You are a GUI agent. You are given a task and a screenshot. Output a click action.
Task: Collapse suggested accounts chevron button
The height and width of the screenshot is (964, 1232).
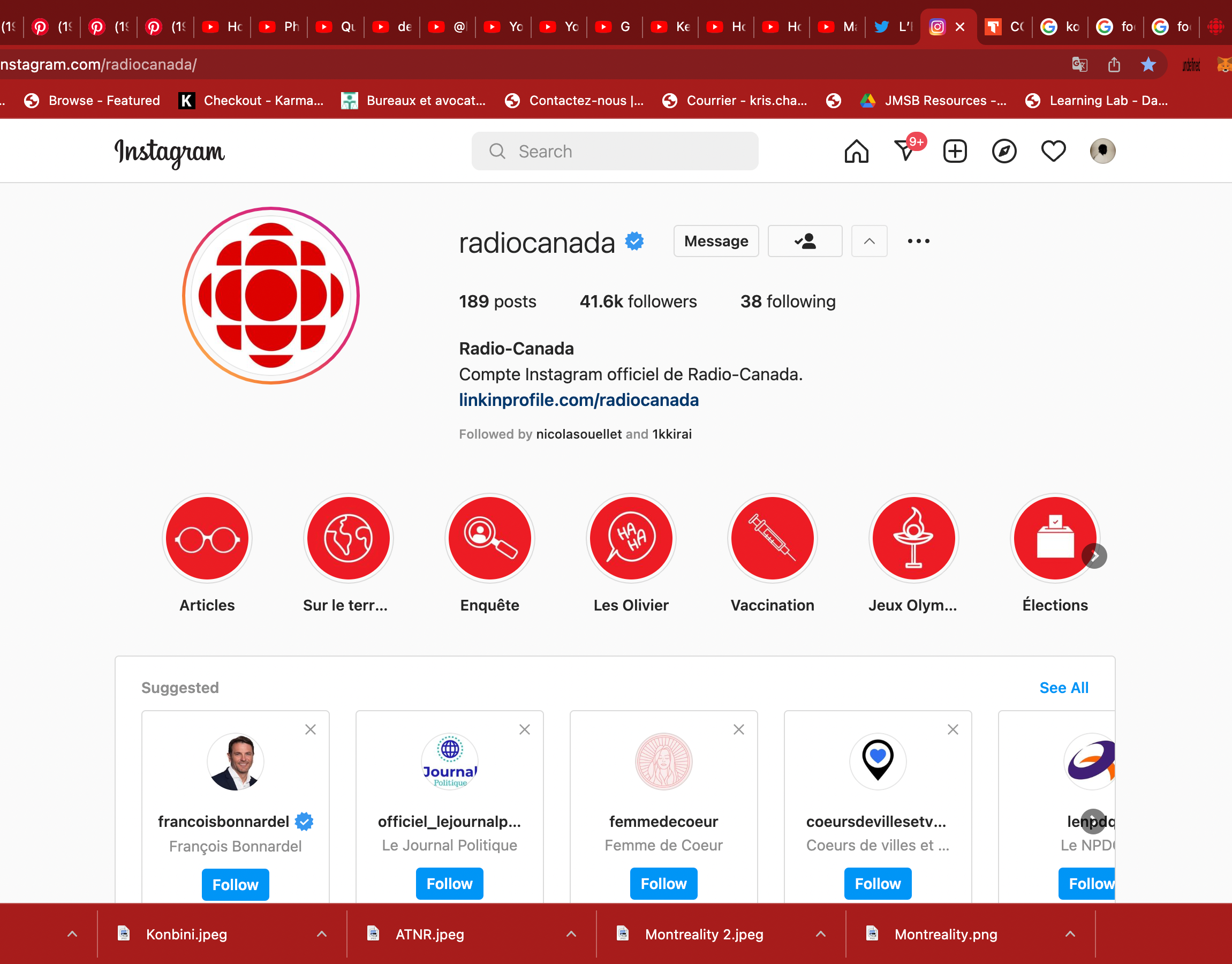[x=870, y=241]
